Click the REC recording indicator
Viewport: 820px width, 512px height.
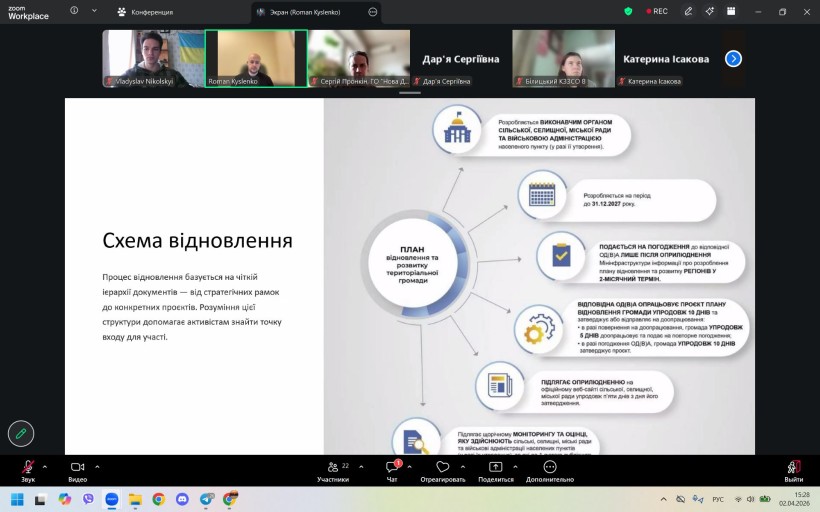(x=657, y=12)
